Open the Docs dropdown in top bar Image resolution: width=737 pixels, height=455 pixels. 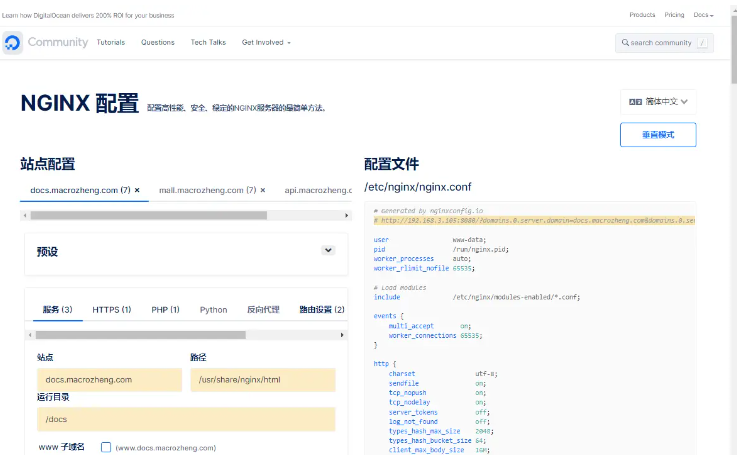(703, 15)
